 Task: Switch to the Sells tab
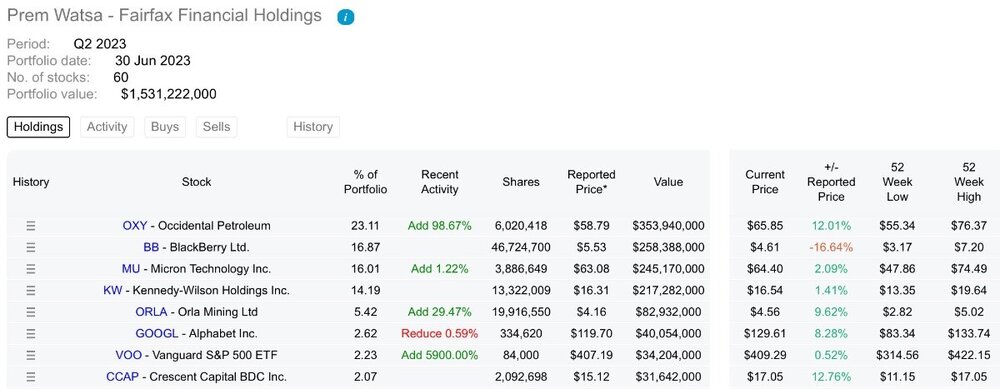216,127
